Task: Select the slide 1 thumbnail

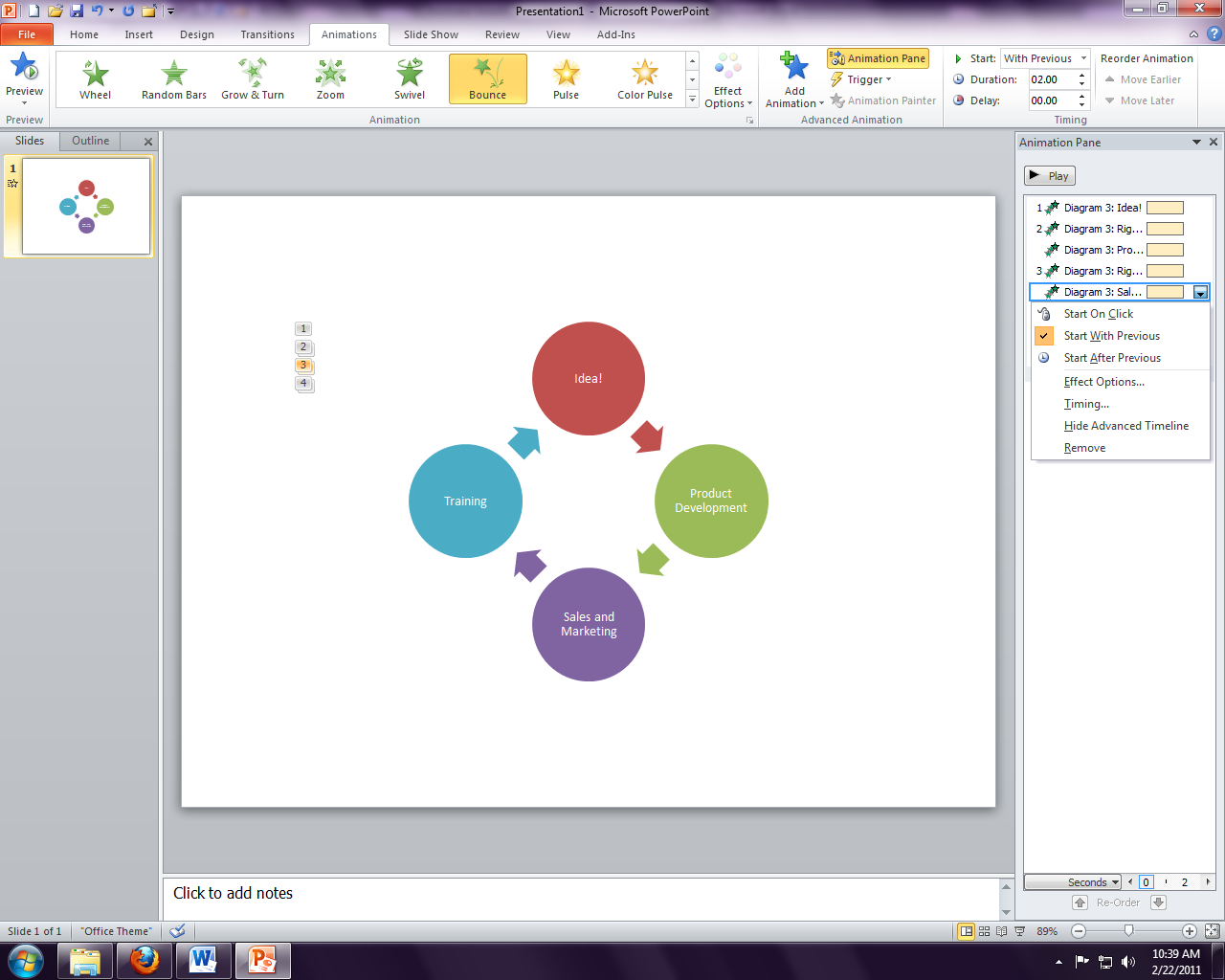Action: 86,206
